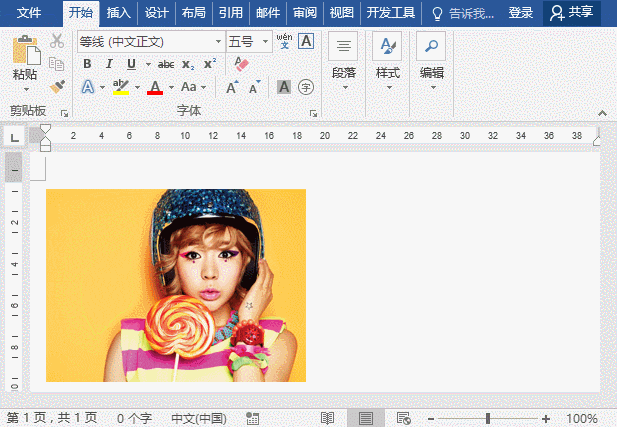
Task: Apply superscript formatting
Action: [209, 64]
